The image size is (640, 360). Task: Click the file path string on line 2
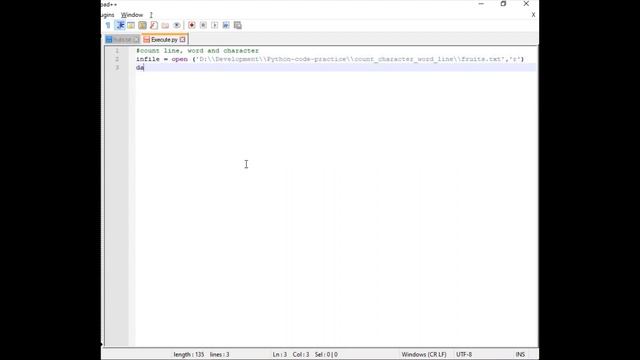tap(350, 59)
